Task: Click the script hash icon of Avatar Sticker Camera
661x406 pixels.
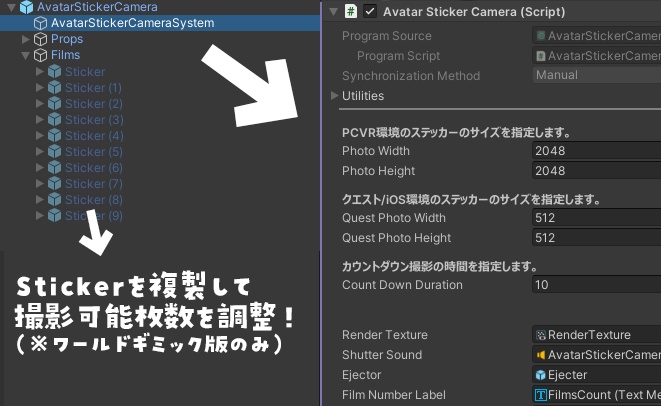Action: 351,11
